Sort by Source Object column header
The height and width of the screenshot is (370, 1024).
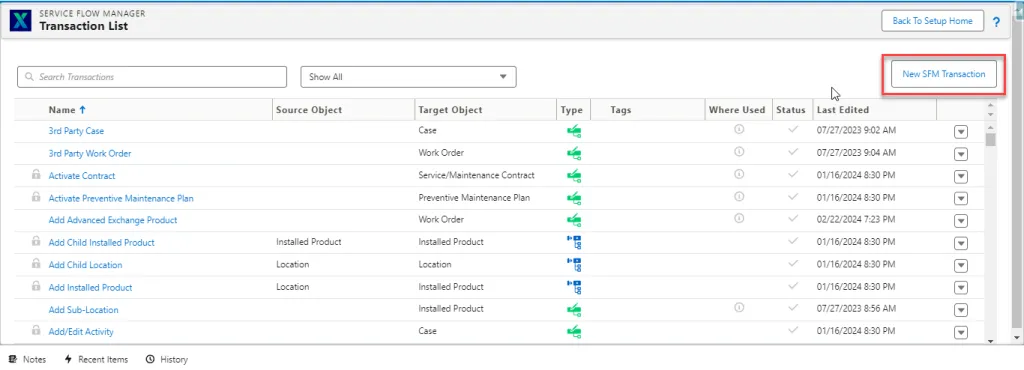pyautogui.click(x=309, y=110)
